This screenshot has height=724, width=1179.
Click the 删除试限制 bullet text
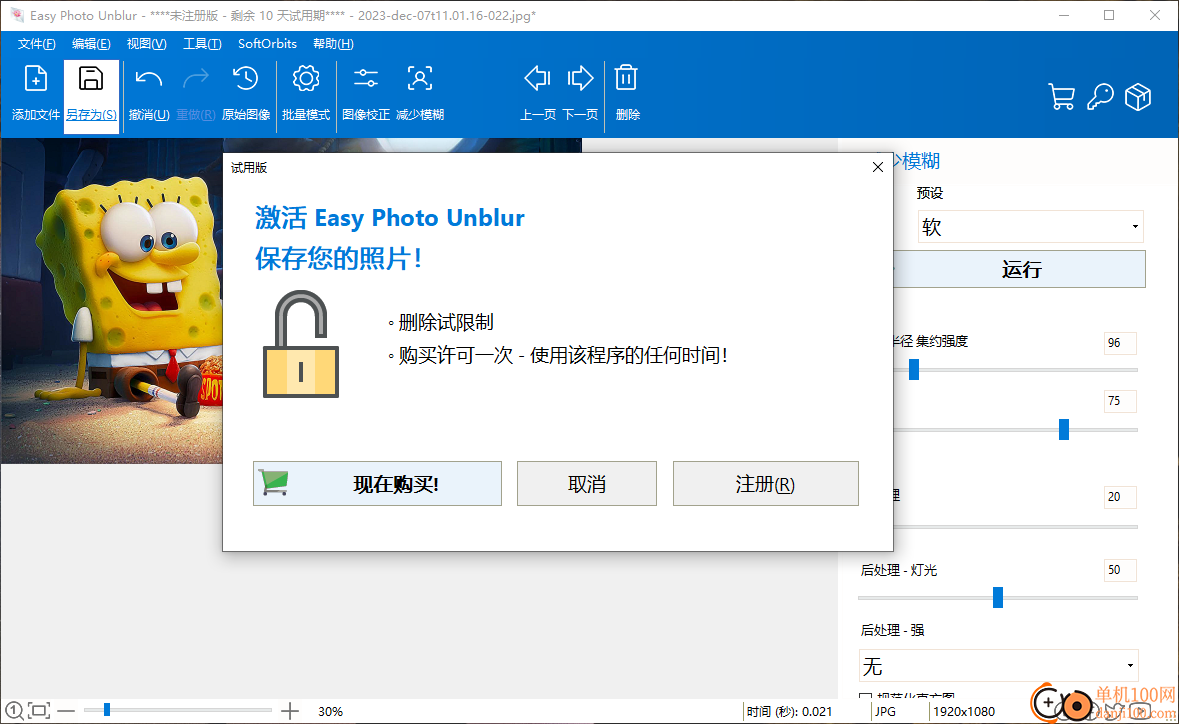pyautogui.click(x=446, y=323)
